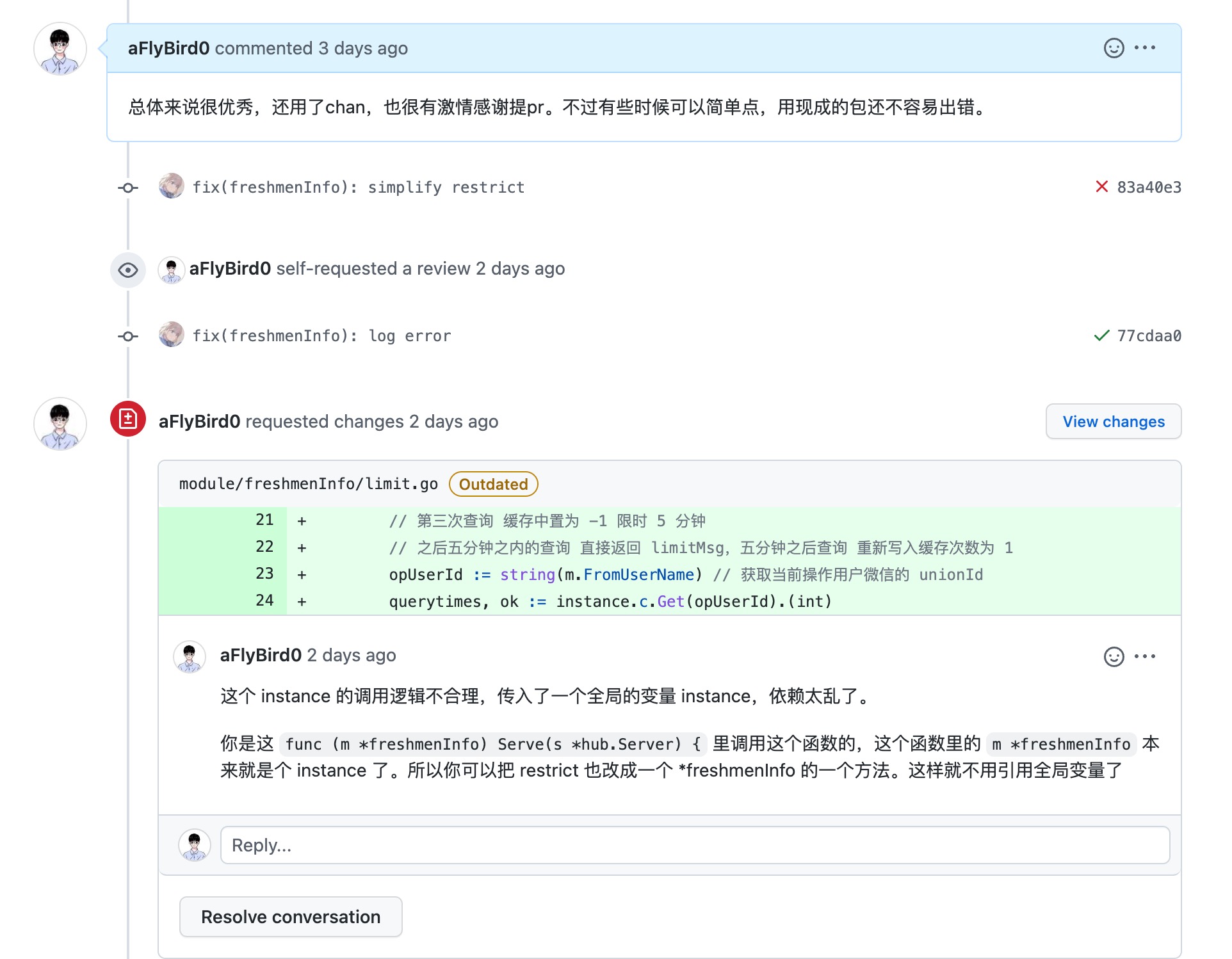Screen dimensions: 1232x959
Task: Click the green check icon beside commit 77cdaa0
Action: [x=1102, y=335]
